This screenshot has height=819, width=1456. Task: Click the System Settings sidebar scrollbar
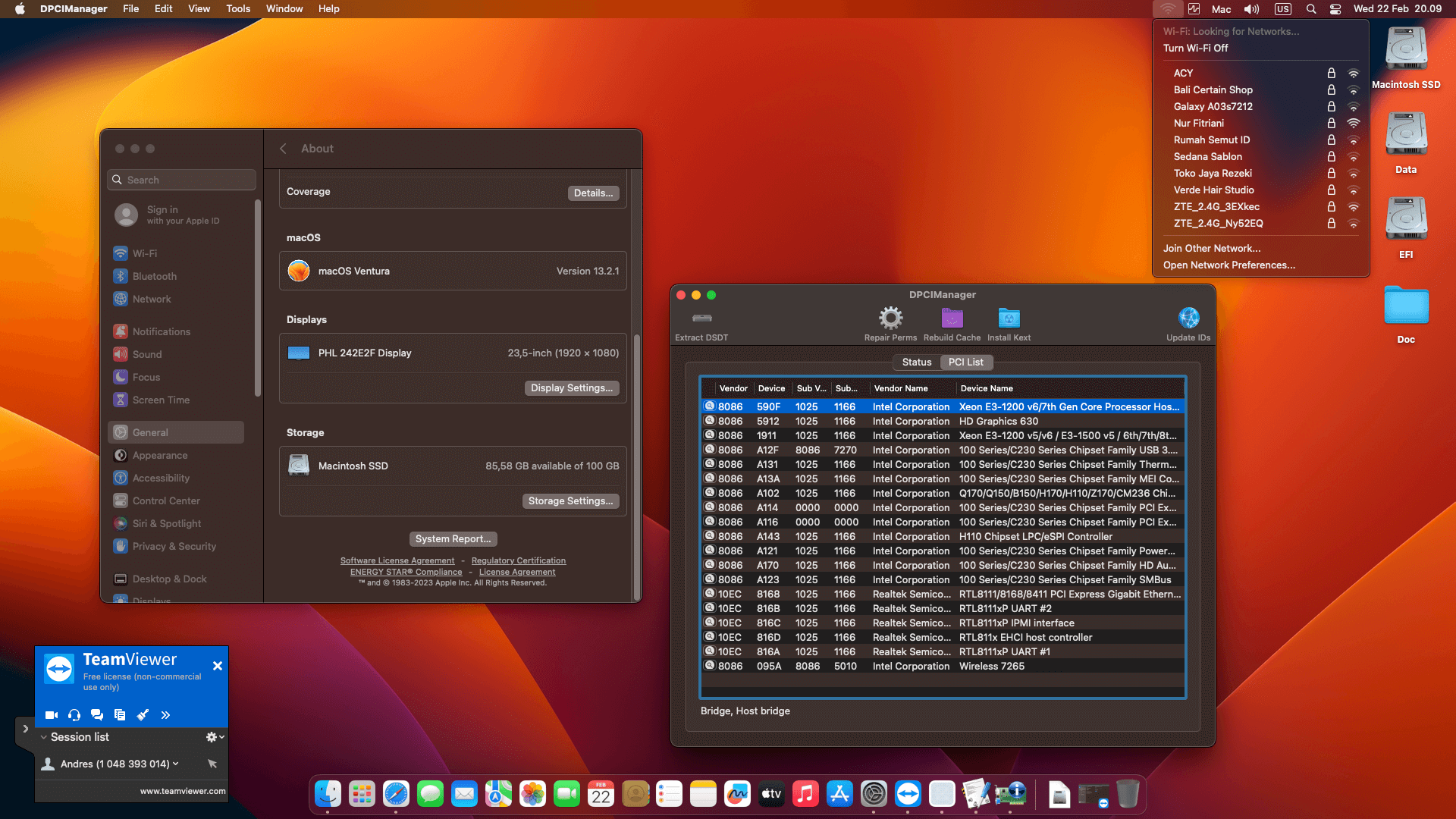tap(258, 298)
